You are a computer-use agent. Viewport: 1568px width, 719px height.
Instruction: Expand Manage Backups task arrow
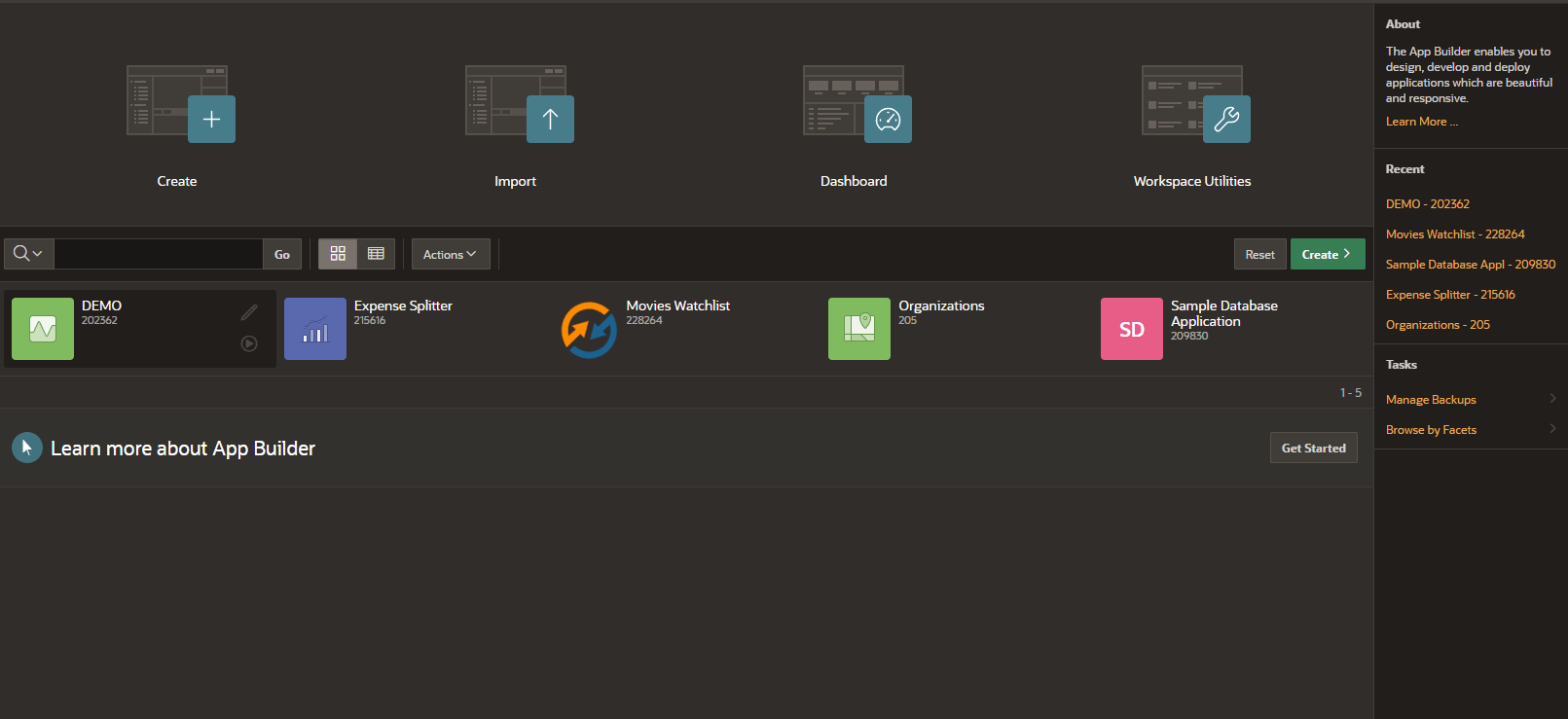1552,399
